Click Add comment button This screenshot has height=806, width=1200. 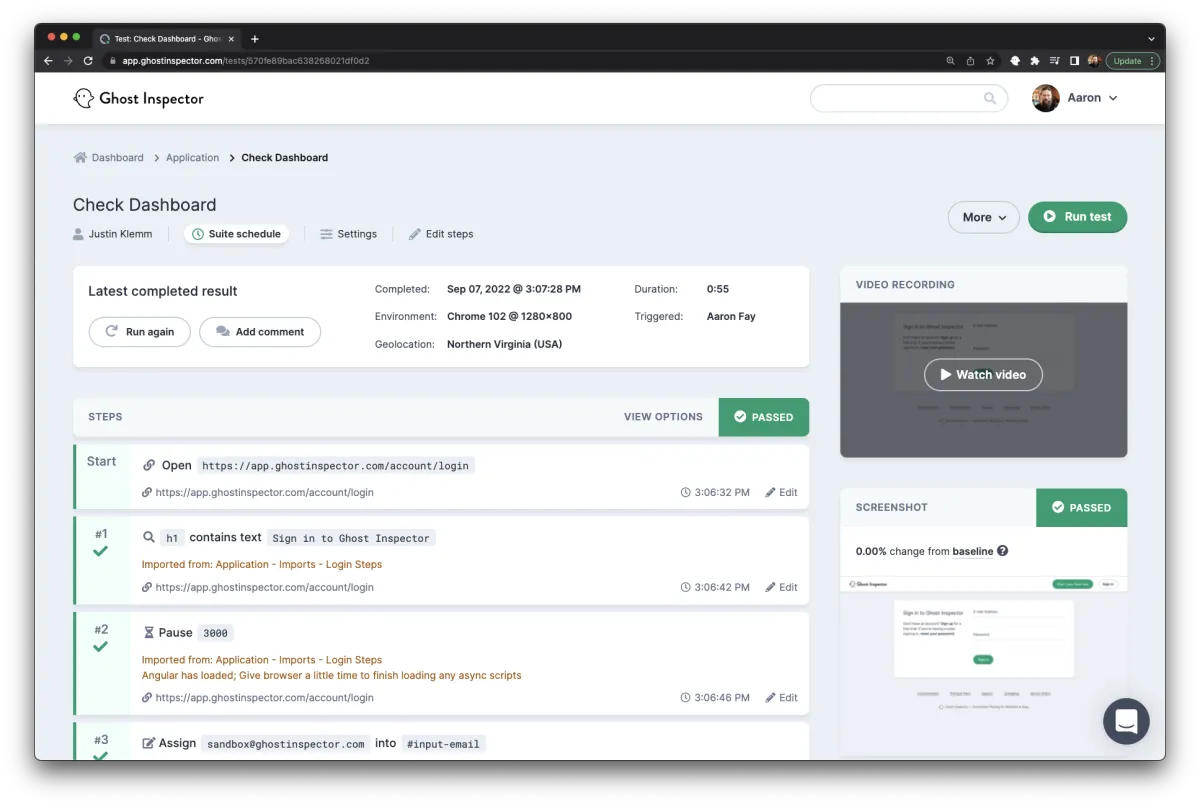pos(260,332)
